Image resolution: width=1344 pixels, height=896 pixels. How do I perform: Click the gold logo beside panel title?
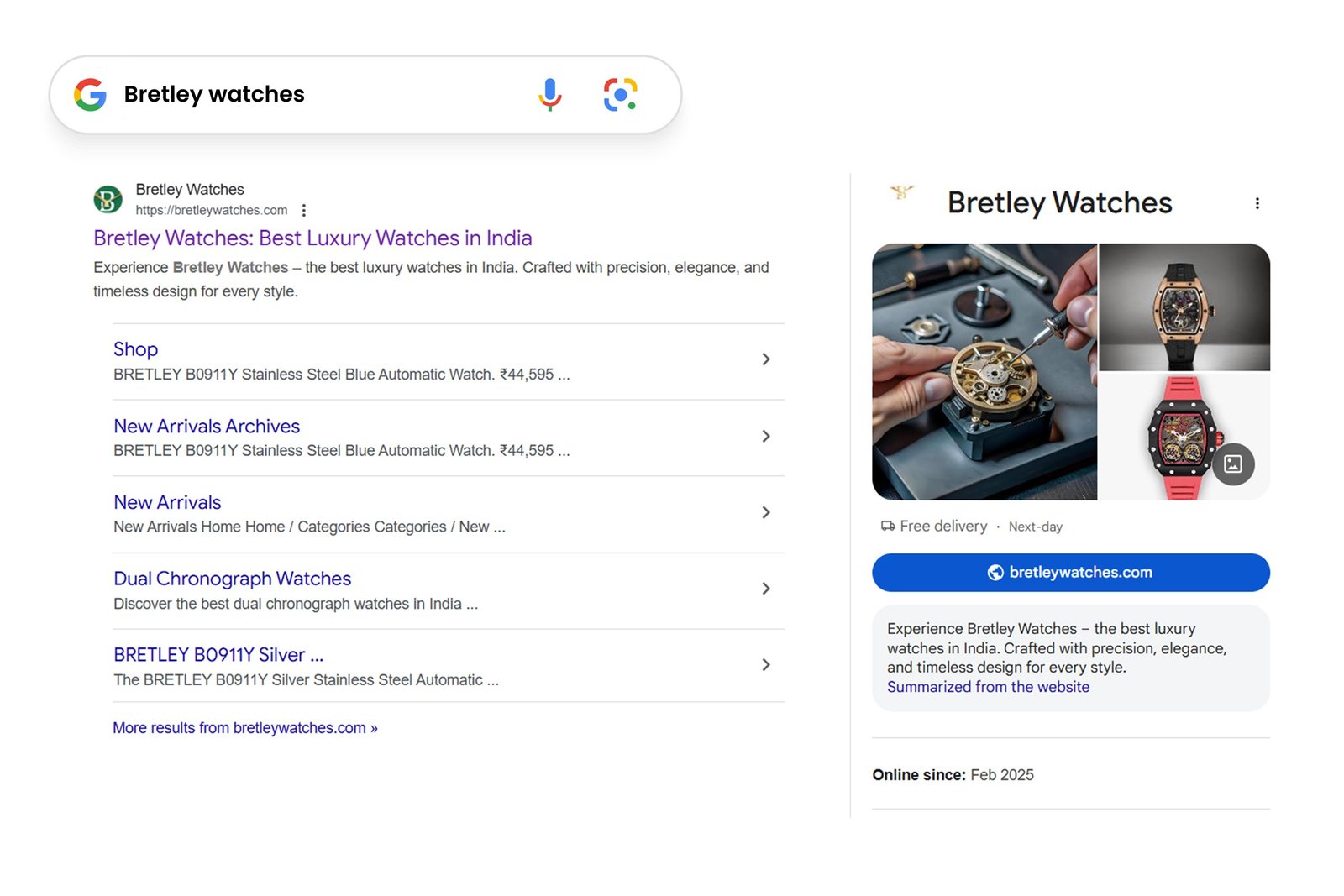pos(901,193)
